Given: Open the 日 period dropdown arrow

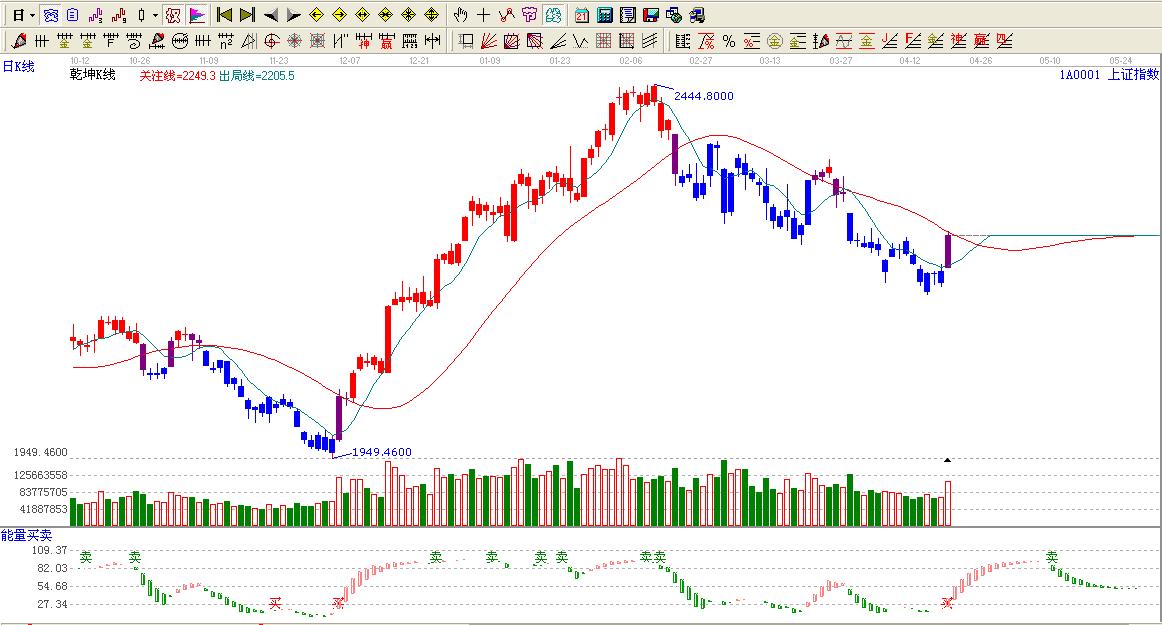Looking at the screenshot, I should 32,15.
